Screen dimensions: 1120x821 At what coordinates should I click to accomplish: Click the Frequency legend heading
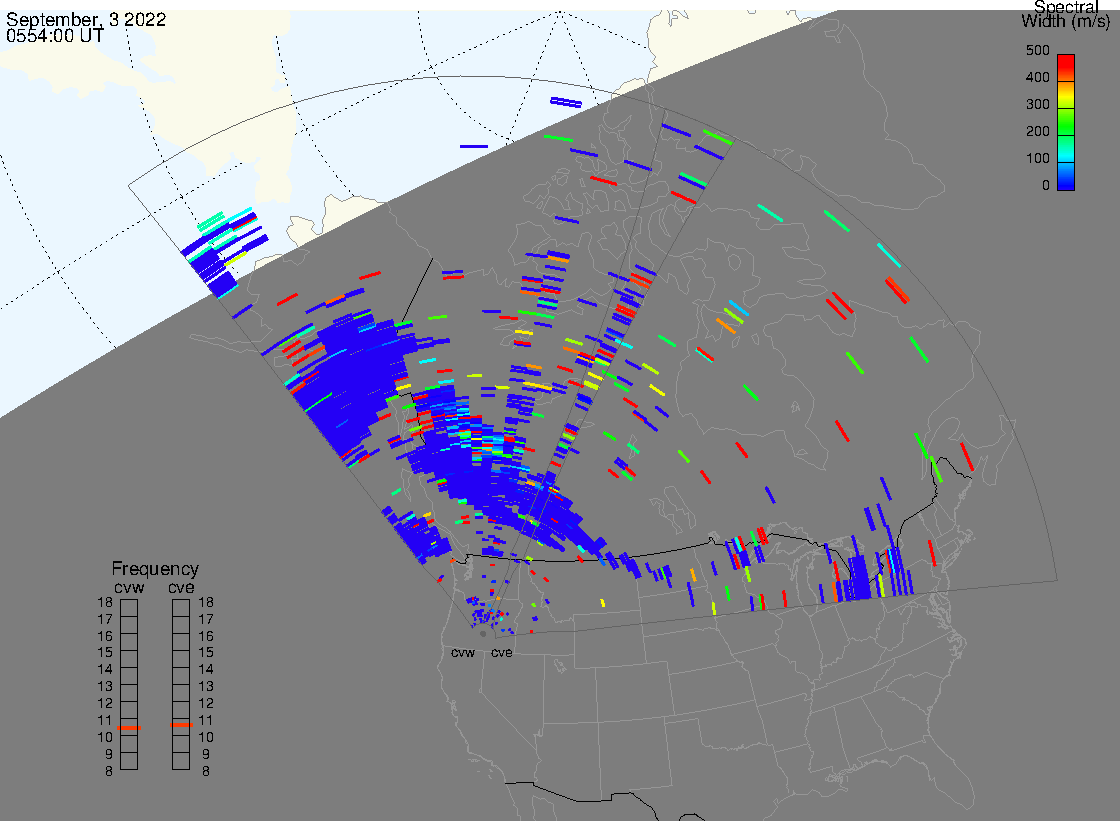[x=155, y=569]
